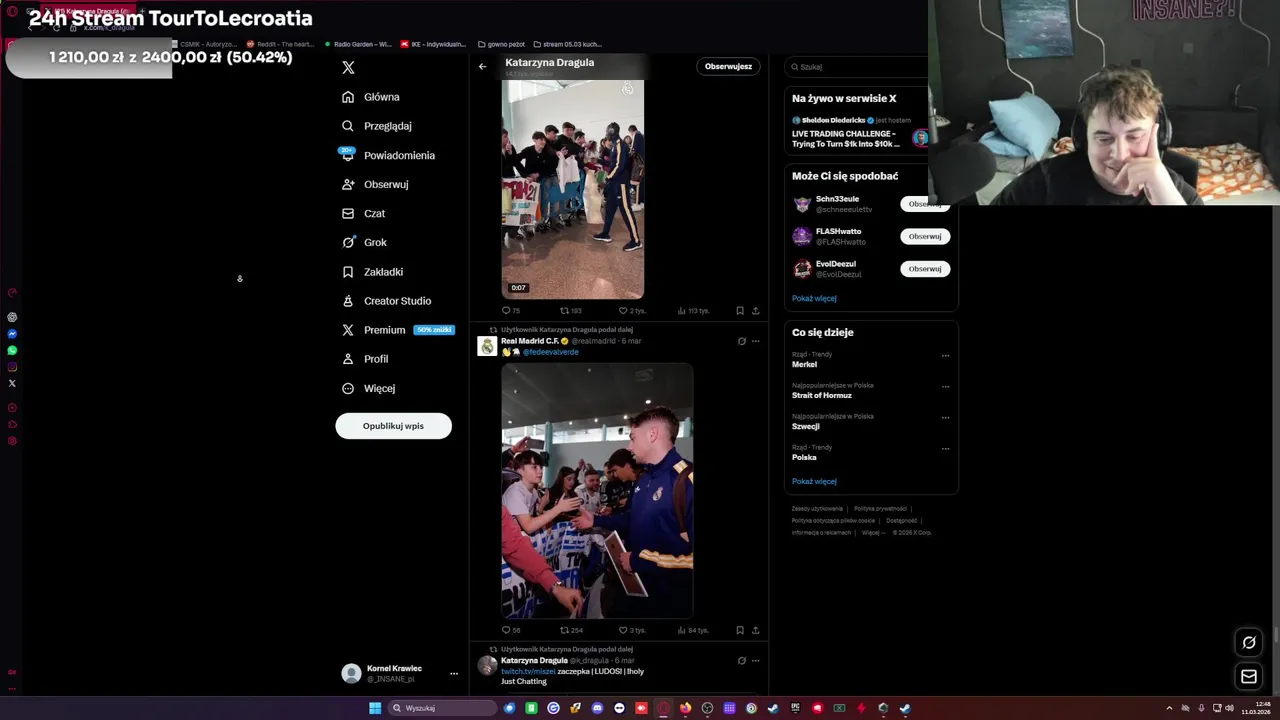This screenshot has height=720, width=1280.
Task: Open Premium subscription page
Action: (397, 330)
